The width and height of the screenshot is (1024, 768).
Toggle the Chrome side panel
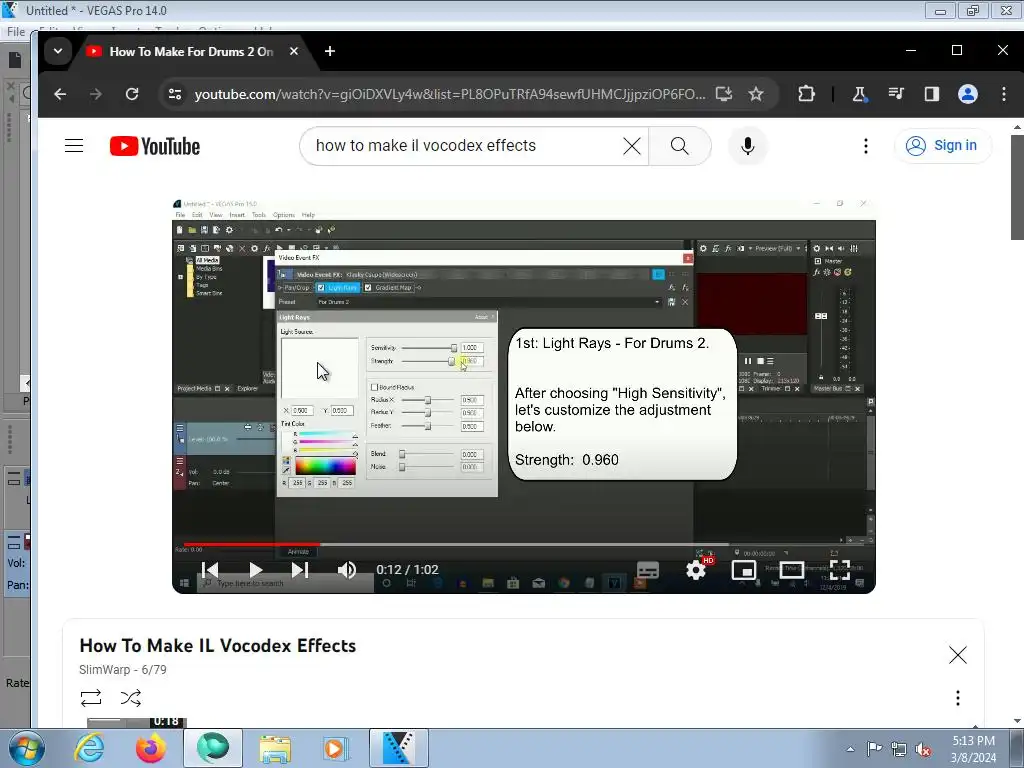tap(932, 94)
